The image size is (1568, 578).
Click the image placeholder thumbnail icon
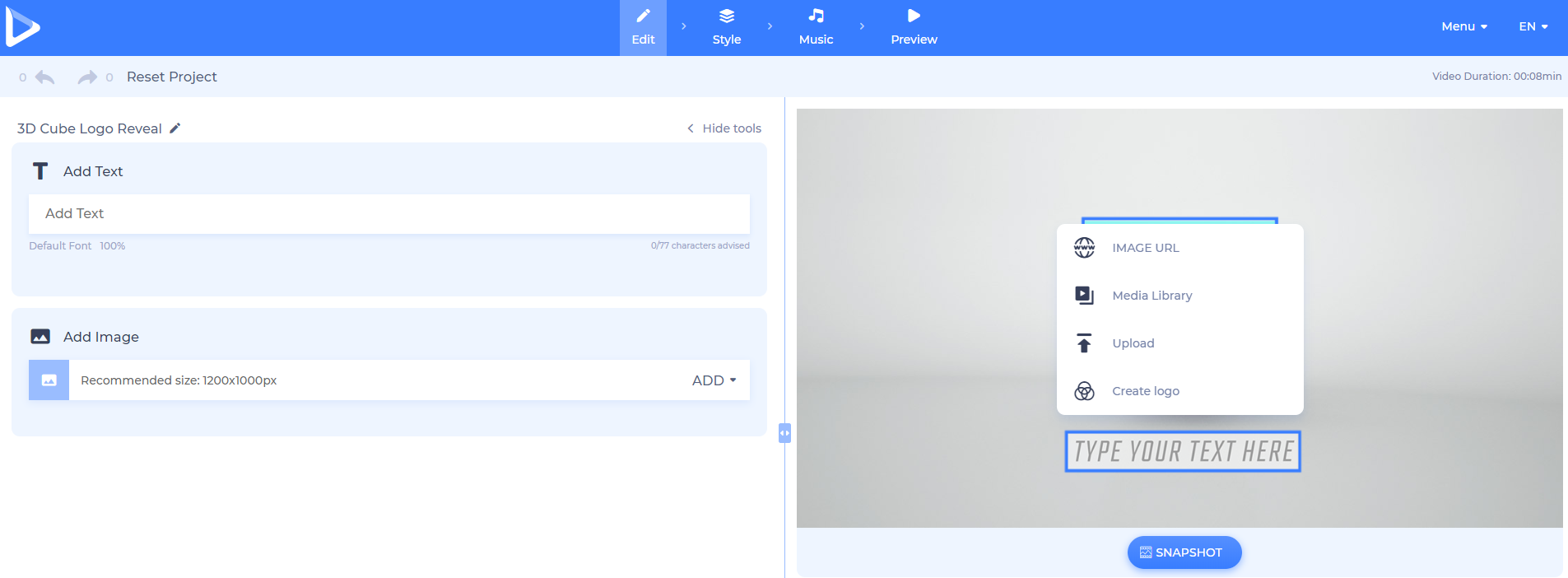49,380
